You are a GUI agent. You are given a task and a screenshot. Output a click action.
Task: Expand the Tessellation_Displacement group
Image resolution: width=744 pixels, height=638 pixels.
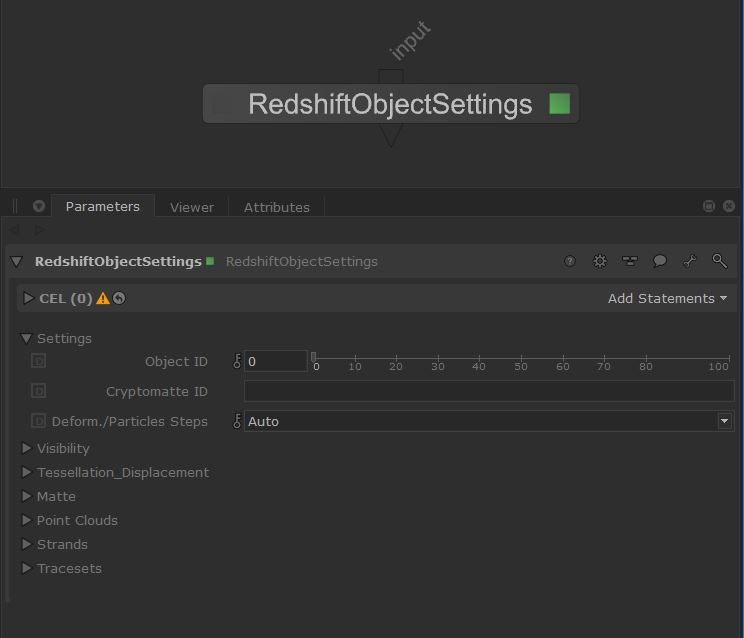27,472
